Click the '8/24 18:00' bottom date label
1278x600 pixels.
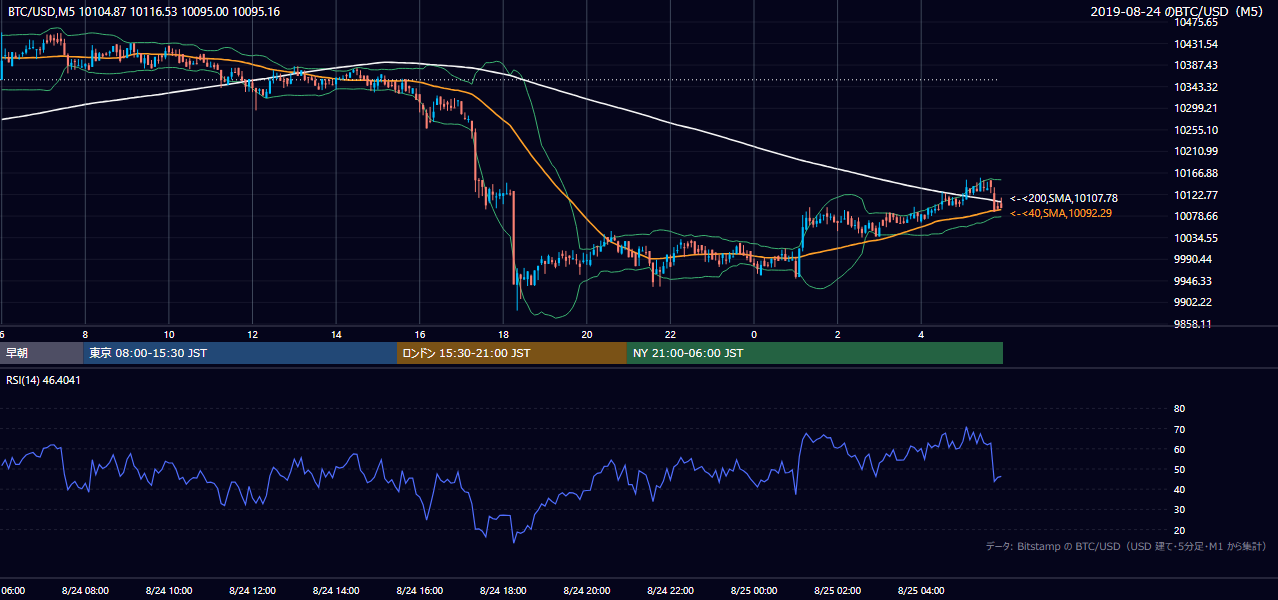pos(503,590)
